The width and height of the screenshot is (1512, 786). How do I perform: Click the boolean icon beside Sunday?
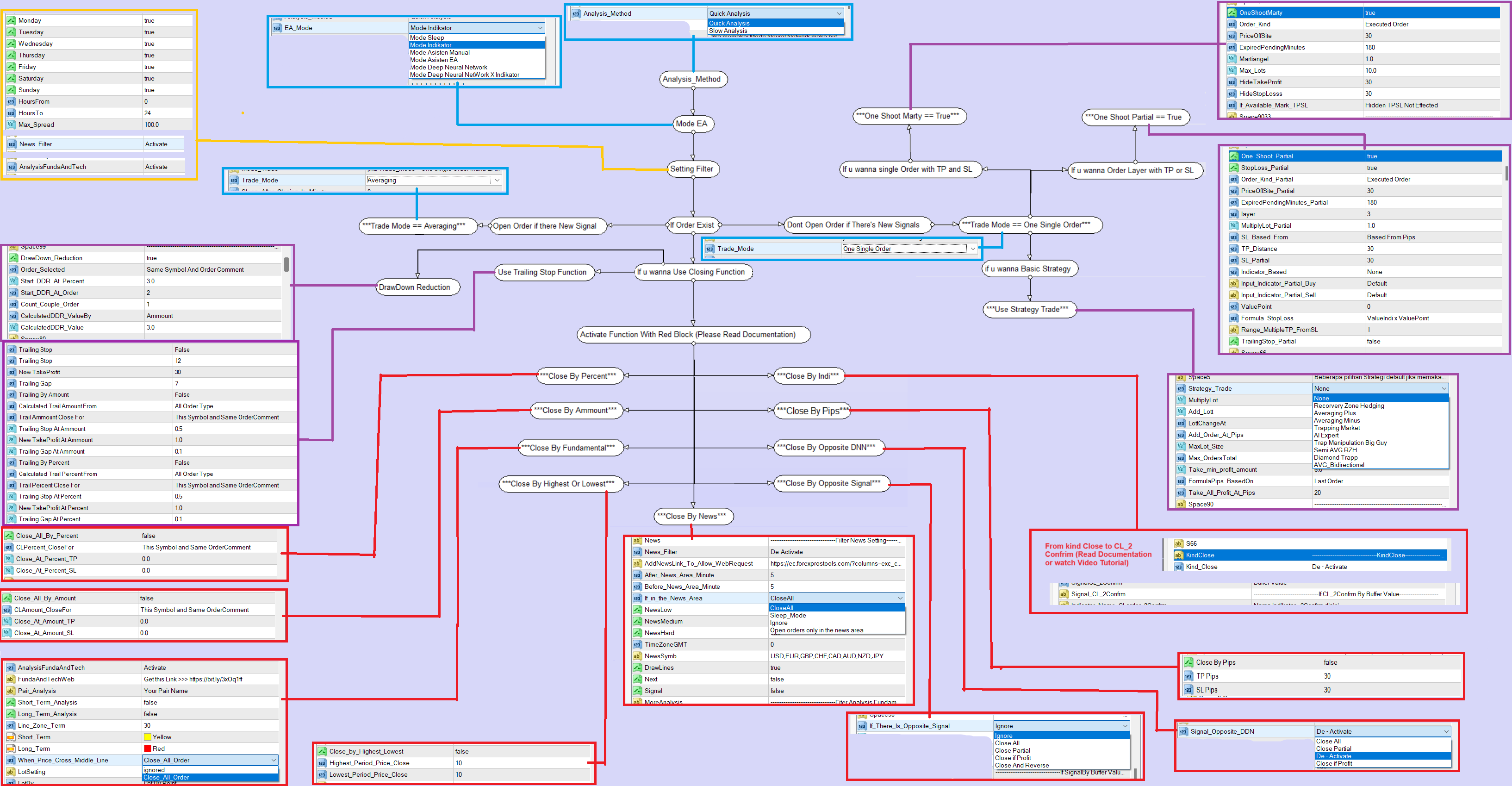click(x=11, y=90)
